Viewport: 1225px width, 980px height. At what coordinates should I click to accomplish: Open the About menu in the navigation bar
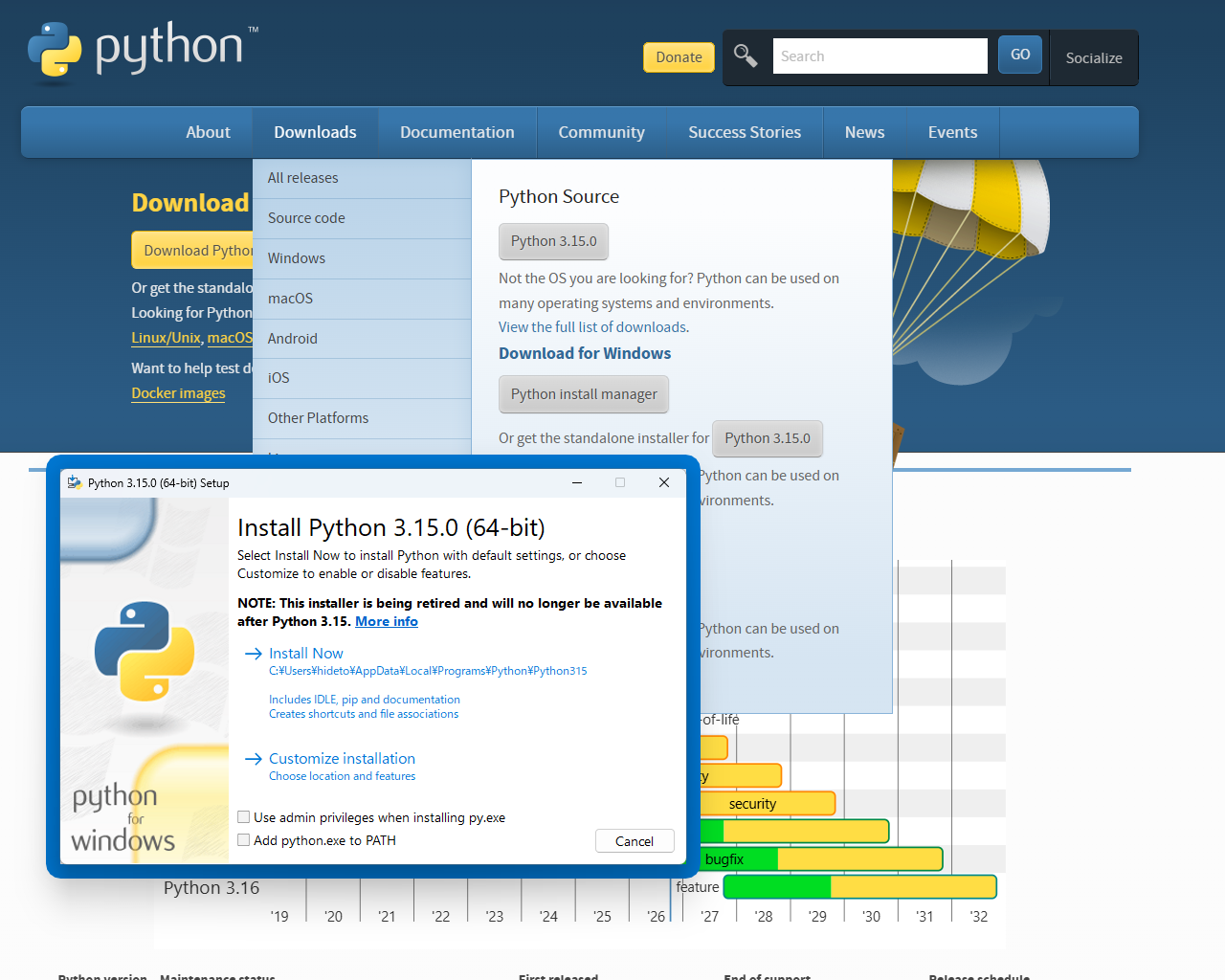(x=208, y=132)
